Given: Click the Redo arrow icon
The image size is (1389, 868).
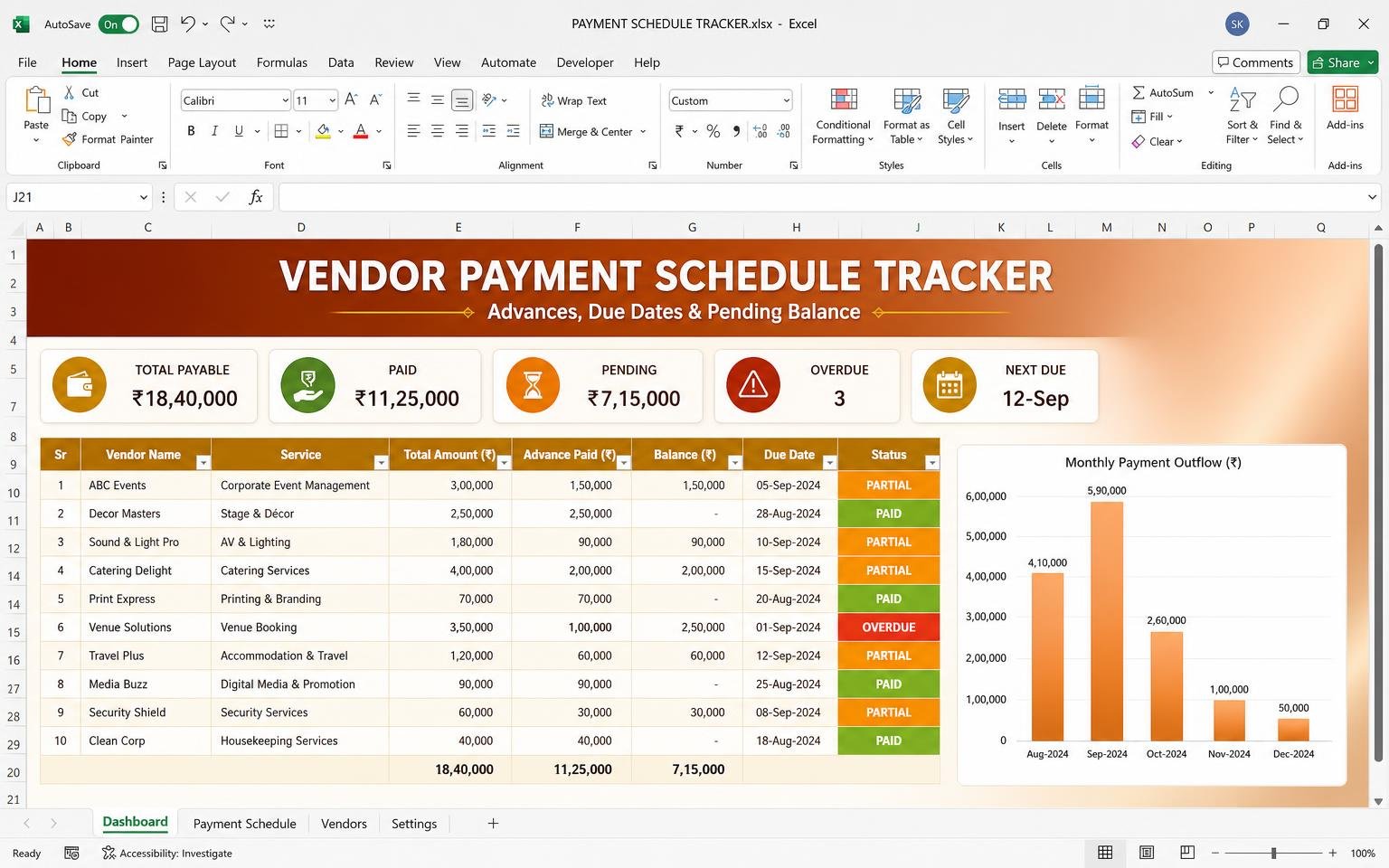Looking at the screenshot, I should pyautogui.click(x=228, y=24).
